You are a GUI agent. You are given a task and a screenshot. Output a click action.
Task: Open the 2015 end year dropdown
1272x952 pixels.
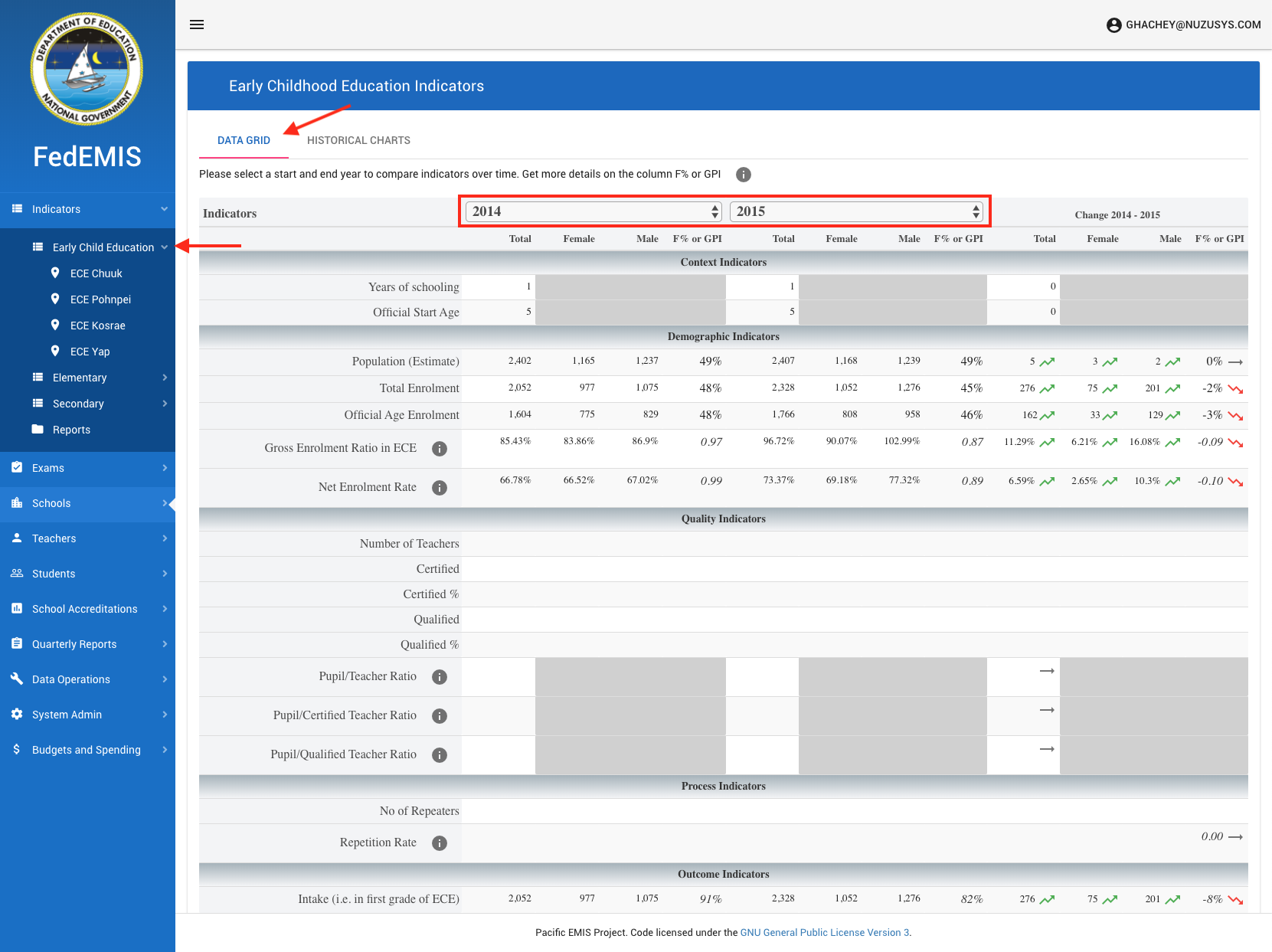click(856, 211)
